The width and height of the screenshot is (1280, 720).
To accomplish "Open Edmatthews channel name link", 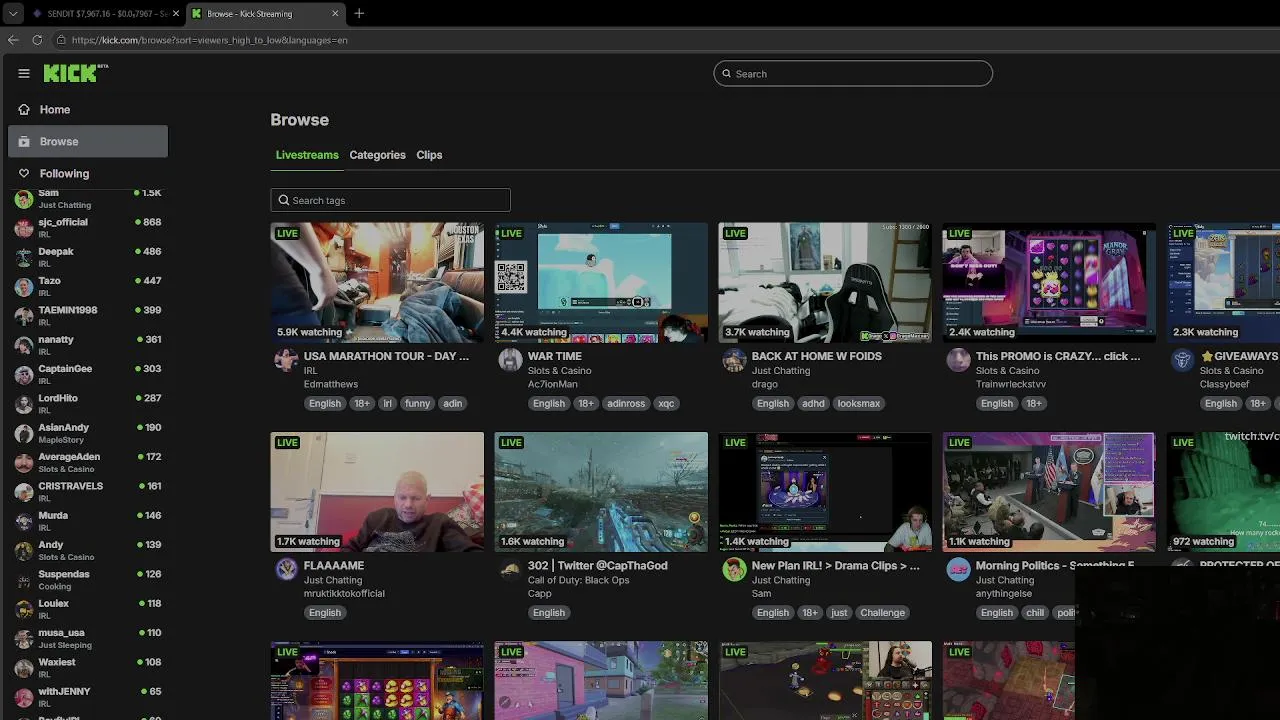I will pos(331,384).
